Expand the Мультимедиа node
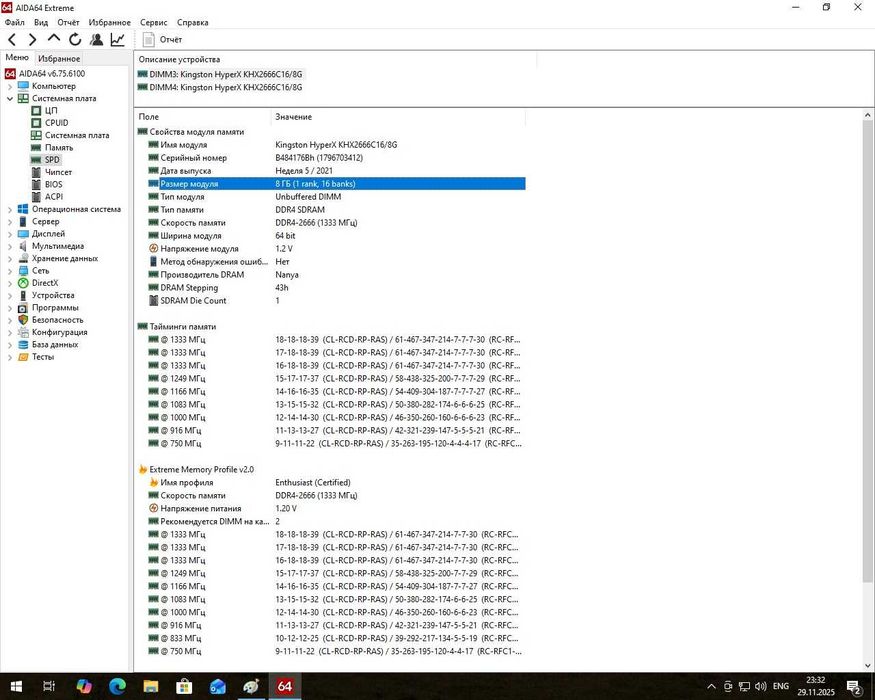The image size is (875, 700). tap(9, 246)
